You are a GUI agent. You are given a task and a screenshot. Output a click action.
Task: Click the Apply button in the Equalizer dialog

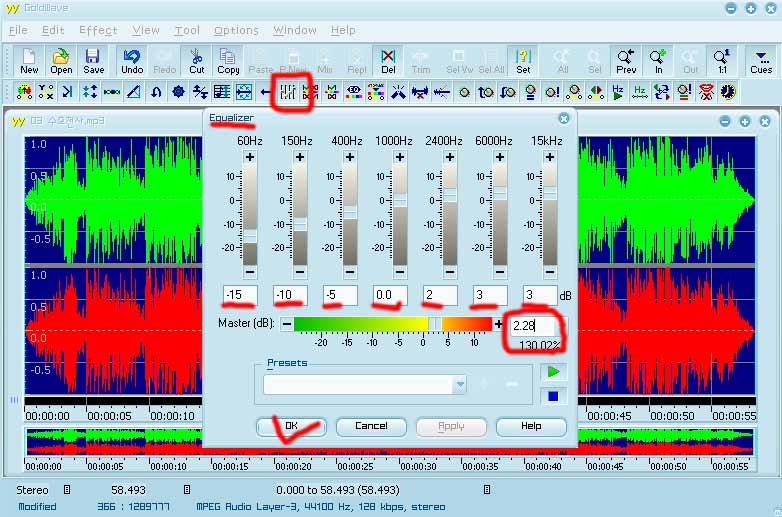pos(451,426)
